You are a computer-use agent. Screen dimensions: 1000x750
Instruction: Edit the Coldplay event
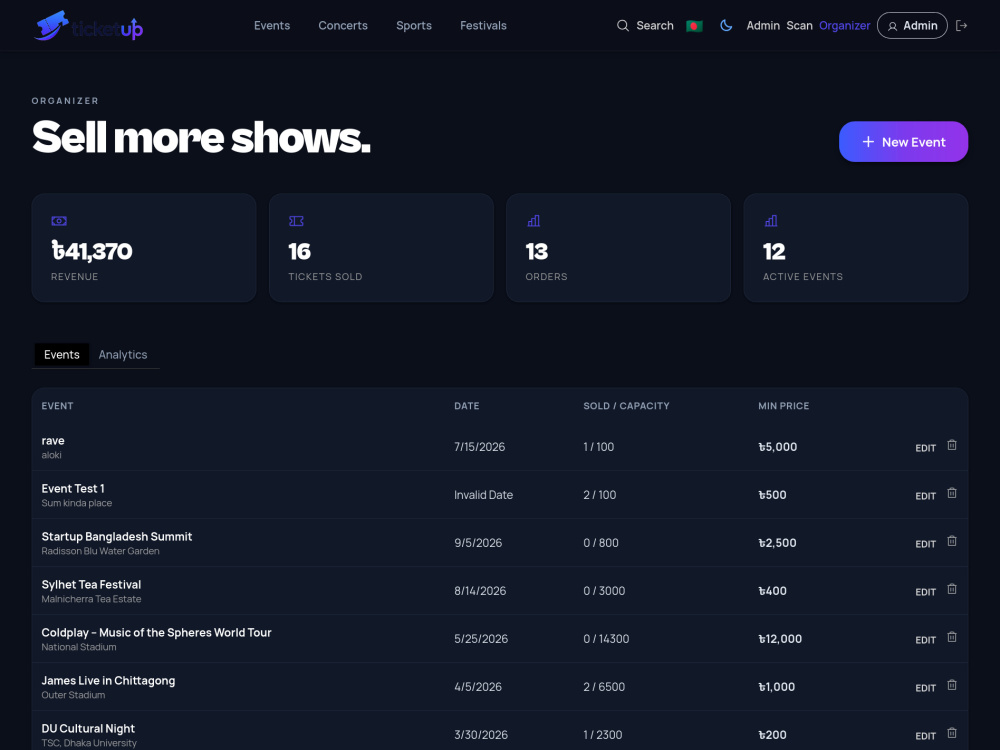925,640
